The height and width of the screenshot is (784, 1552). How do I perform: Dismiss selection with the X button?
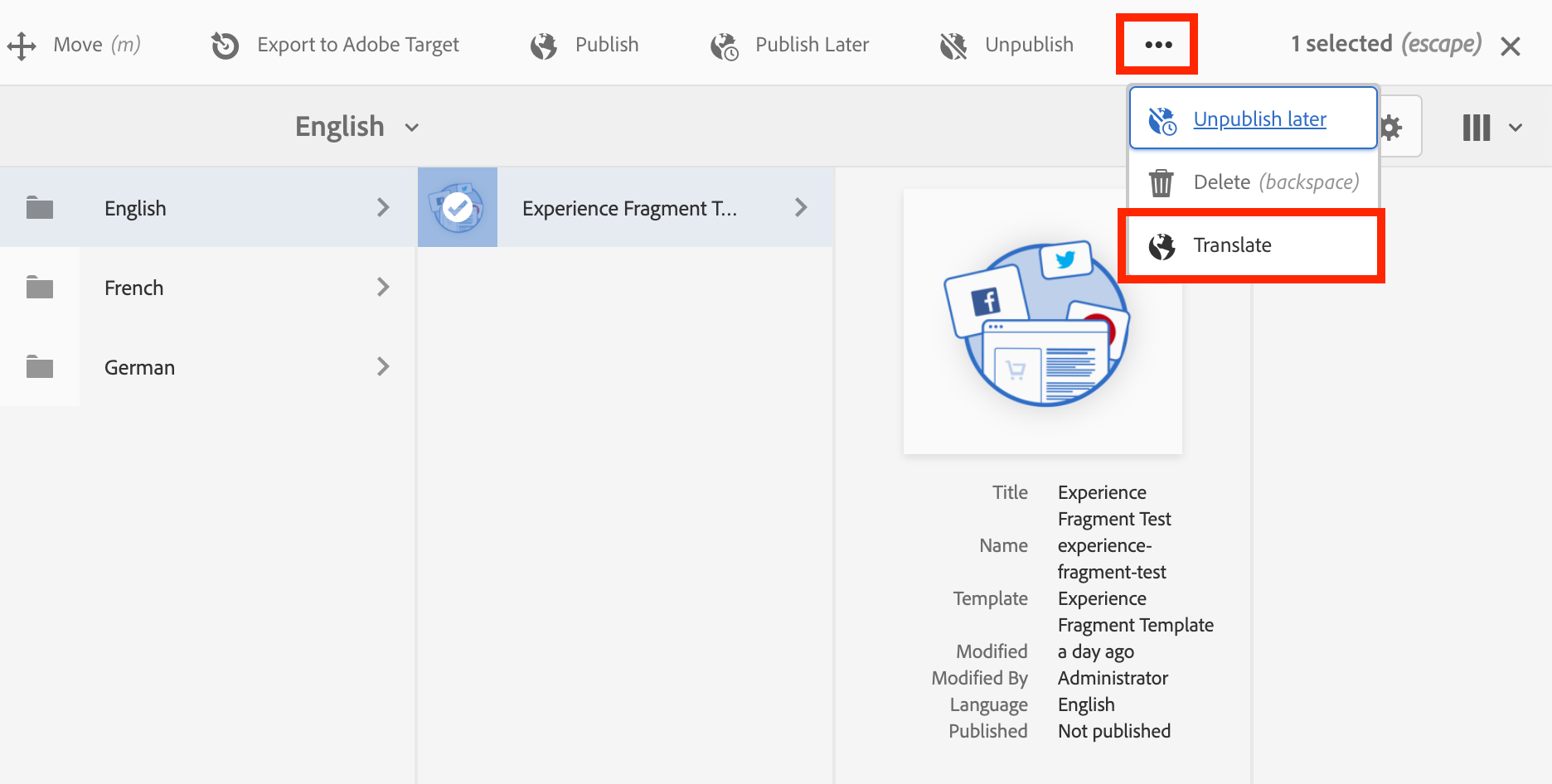coord(1511,46)
